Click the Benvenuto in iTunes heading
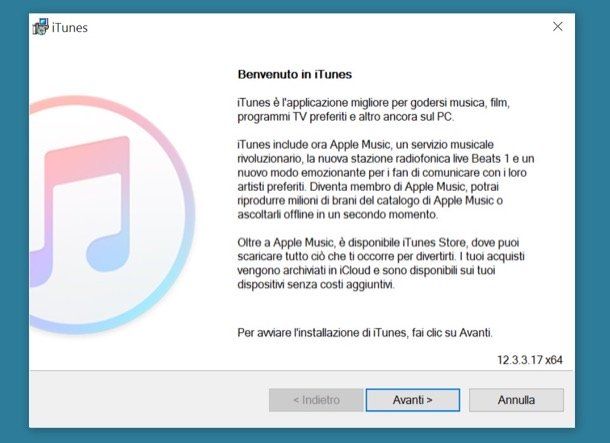This screenshot has height=443, width=610. (294, 74)
